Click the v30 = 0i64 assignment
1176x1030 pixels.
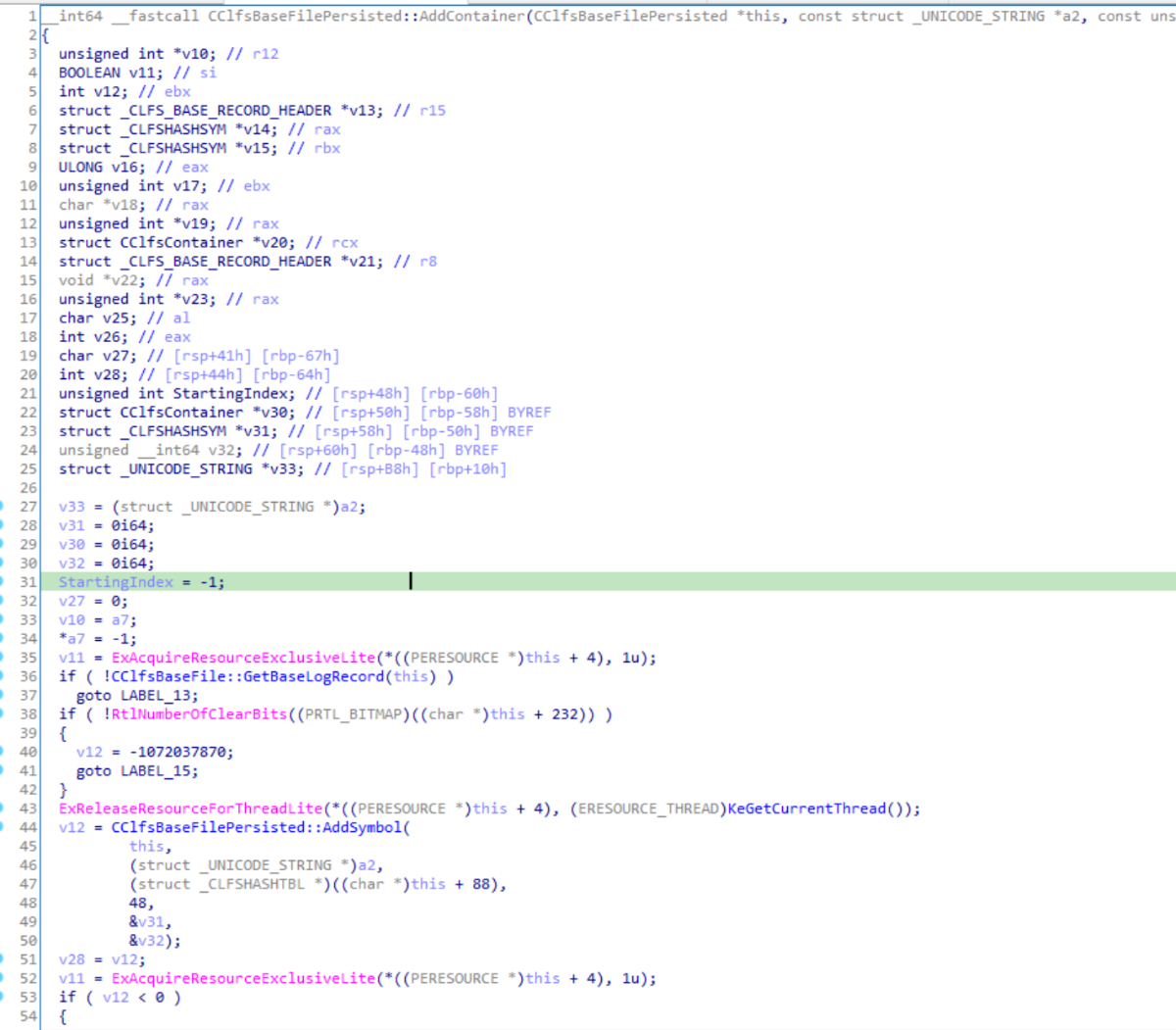[x=107, y=545]
